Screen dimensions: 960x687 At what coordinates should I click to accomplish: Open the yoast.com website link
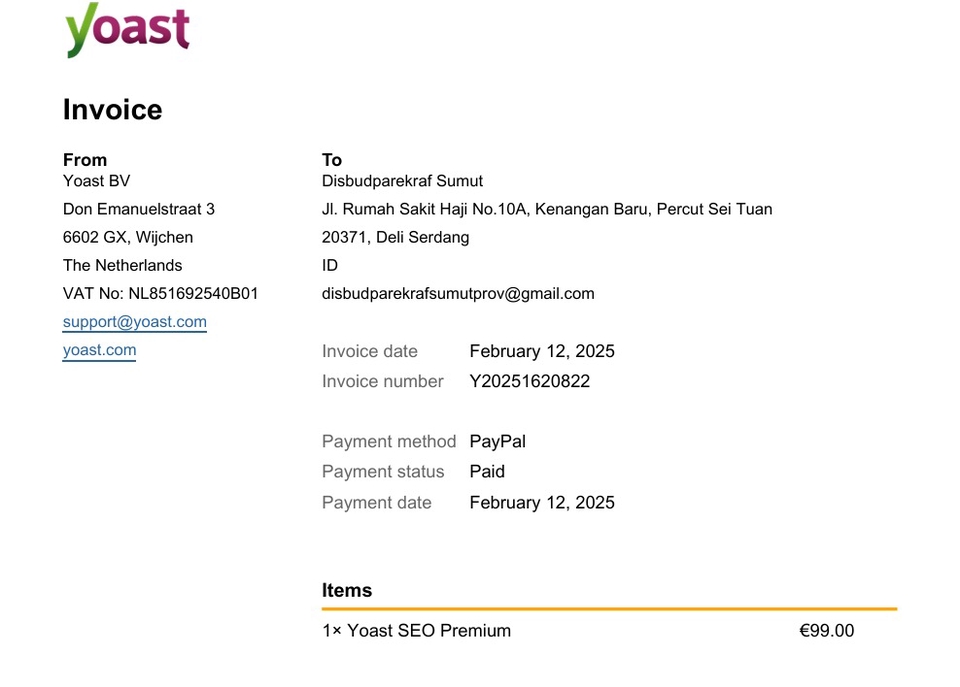click(99, 350)
